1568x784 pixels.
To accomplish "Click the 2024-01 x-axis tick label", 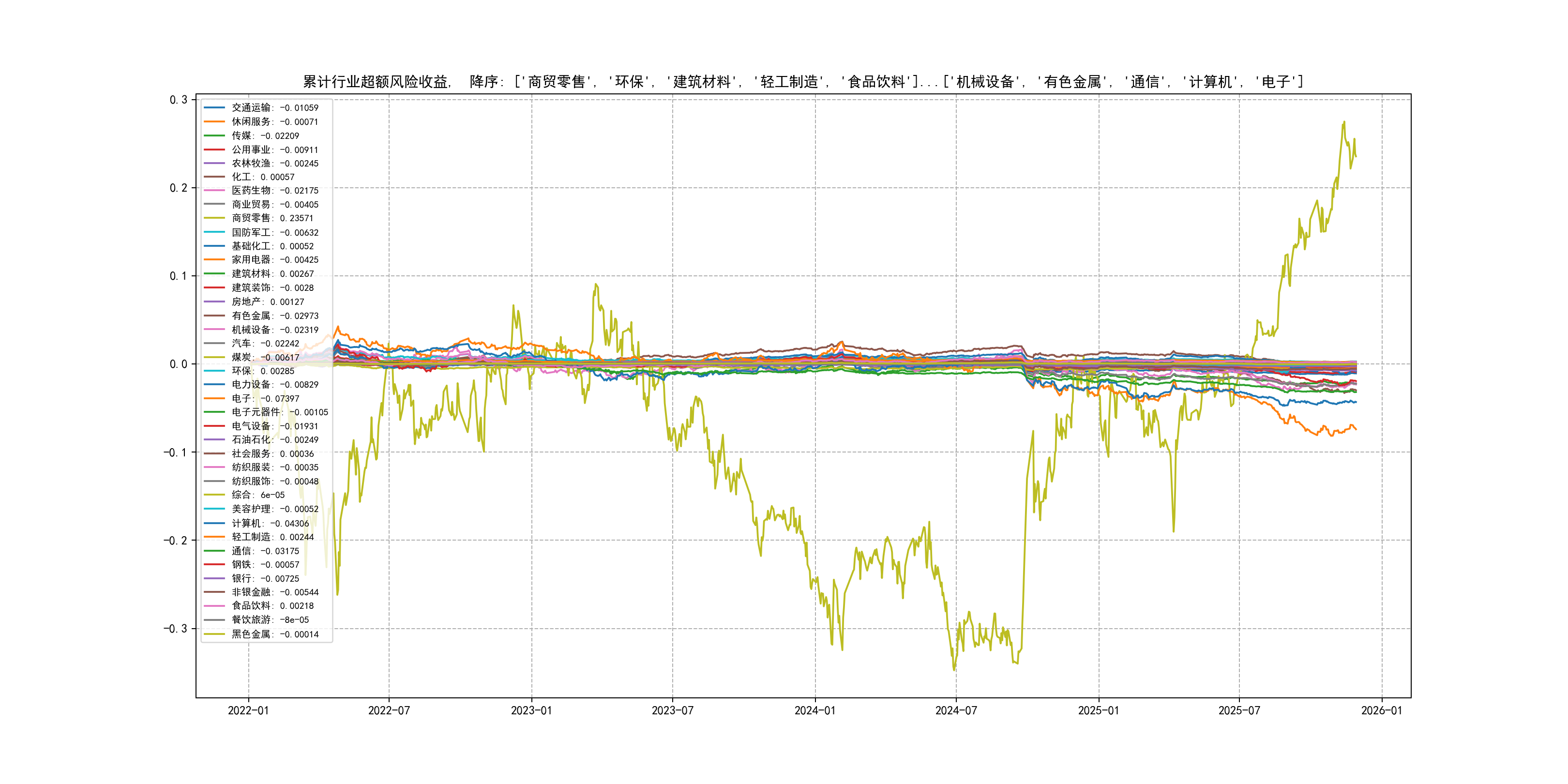I will [814, 710].
